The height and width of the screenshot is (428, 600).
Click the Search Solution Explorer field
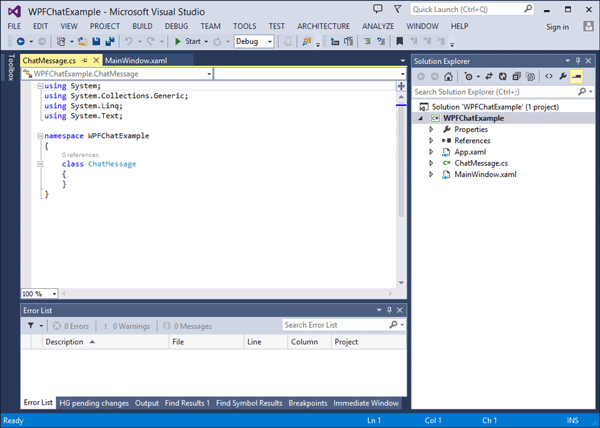click(x=503, y=92)
